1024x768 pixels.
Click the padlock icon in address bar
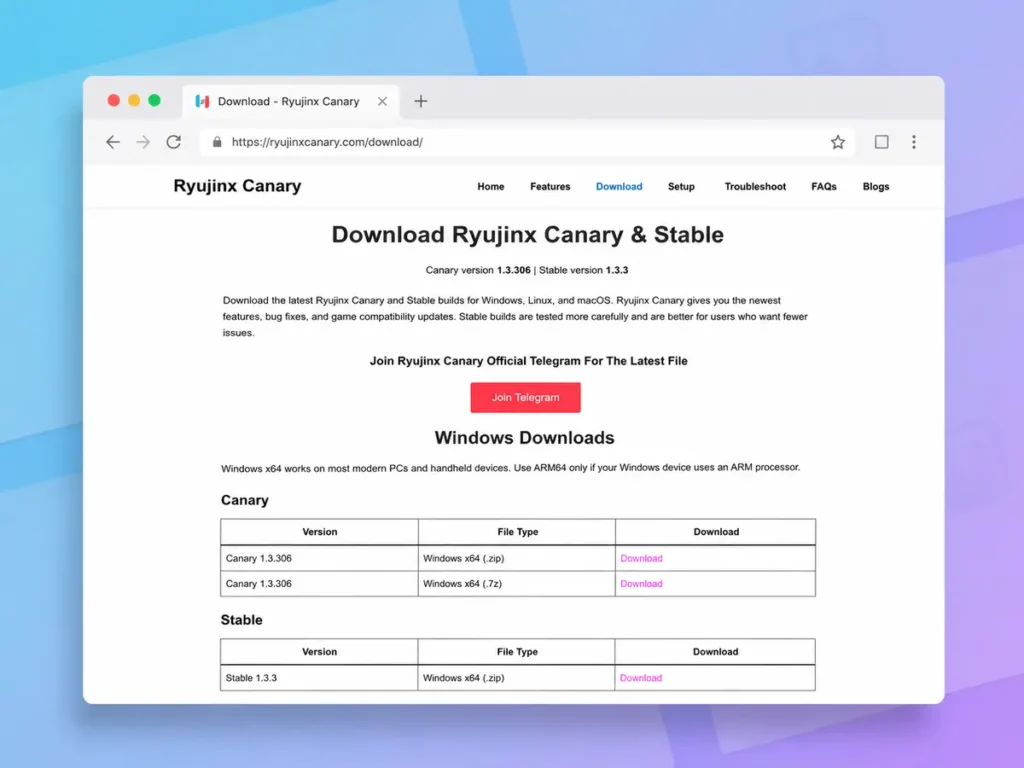[217, 142]
